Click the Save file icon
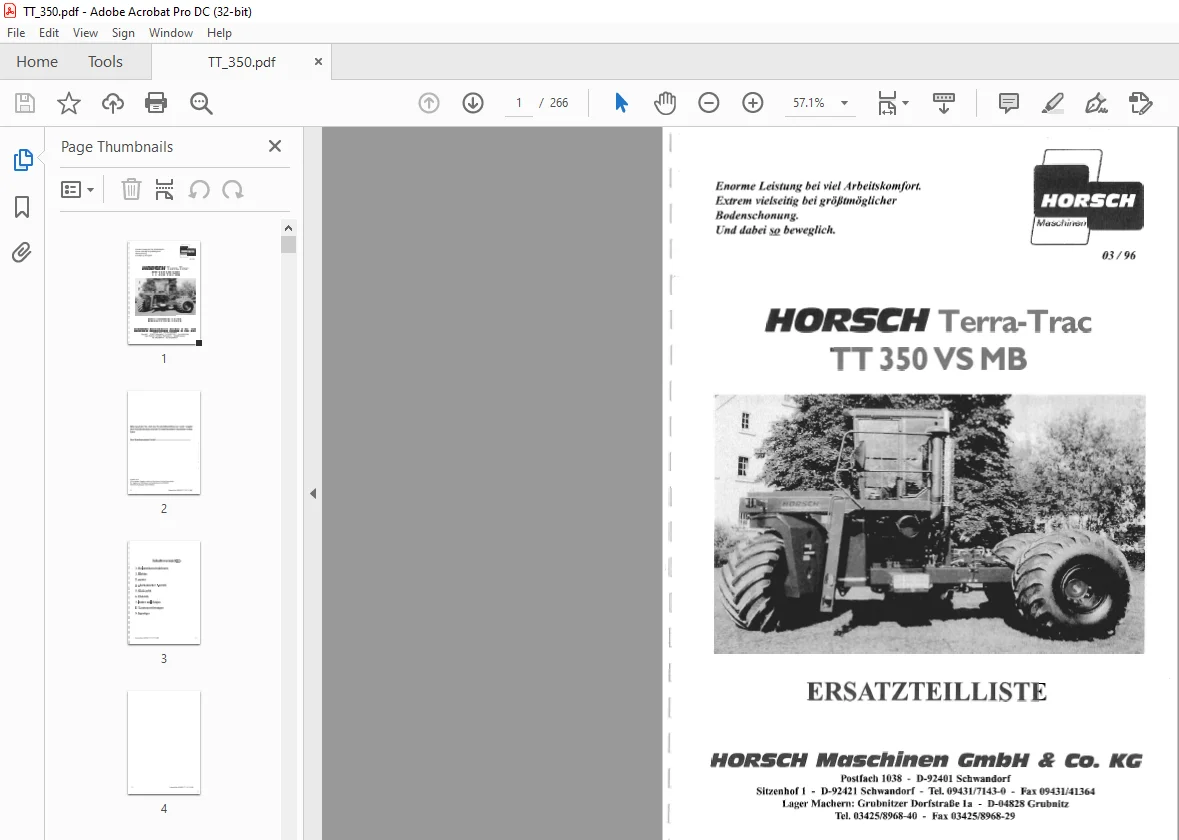This screenshot has height=840, width=1179. tap(25, 103)
